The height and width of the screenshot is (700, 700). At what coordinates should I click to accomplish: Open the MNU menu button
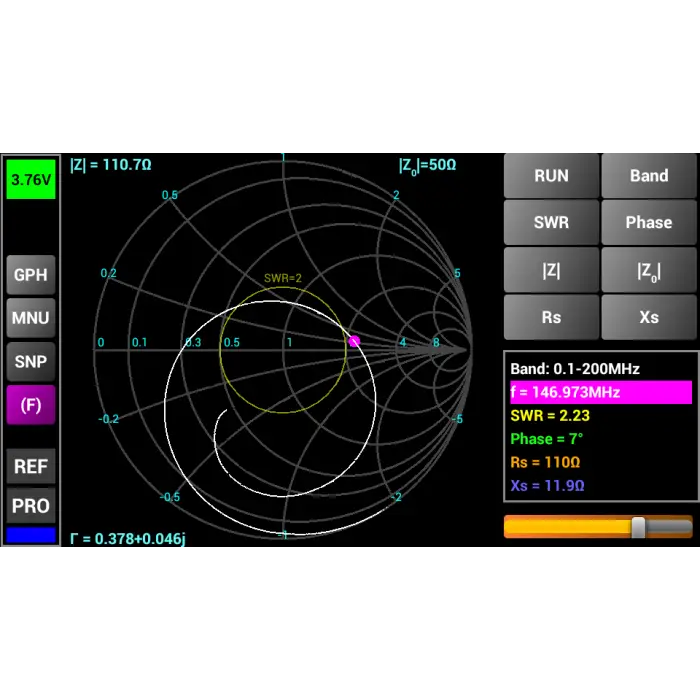30,318
